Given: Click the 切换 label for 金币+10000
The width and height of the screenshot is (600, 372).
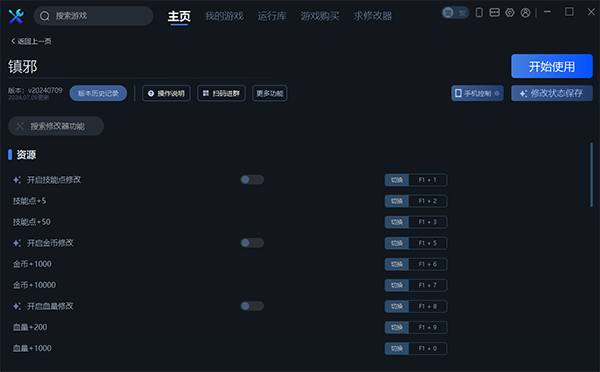Looking at the screenshot, I should (397, 285).
